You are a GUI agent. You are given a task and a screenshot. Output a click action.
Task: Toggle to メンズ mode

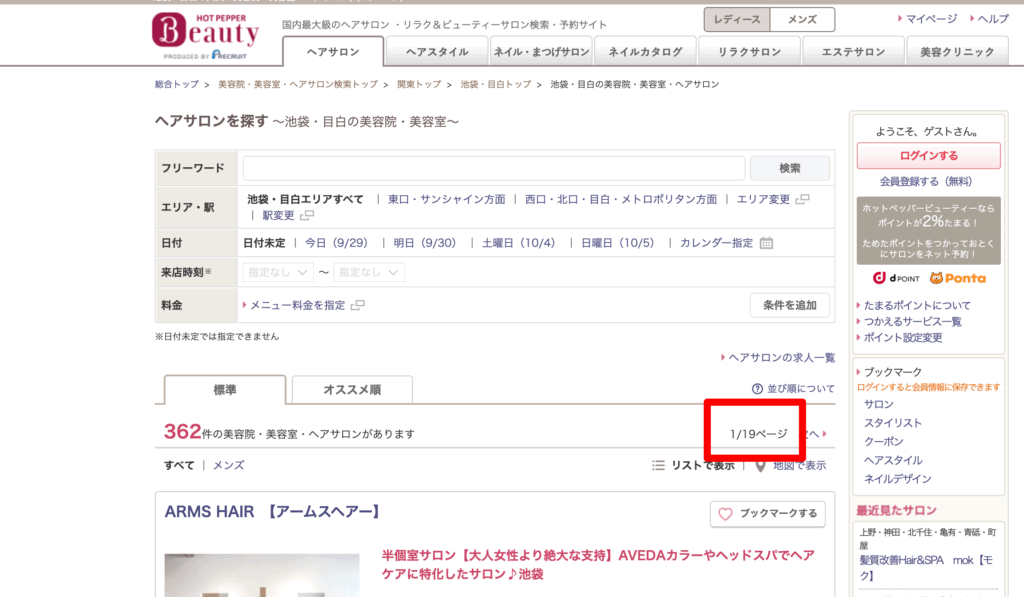coord(802,20)
